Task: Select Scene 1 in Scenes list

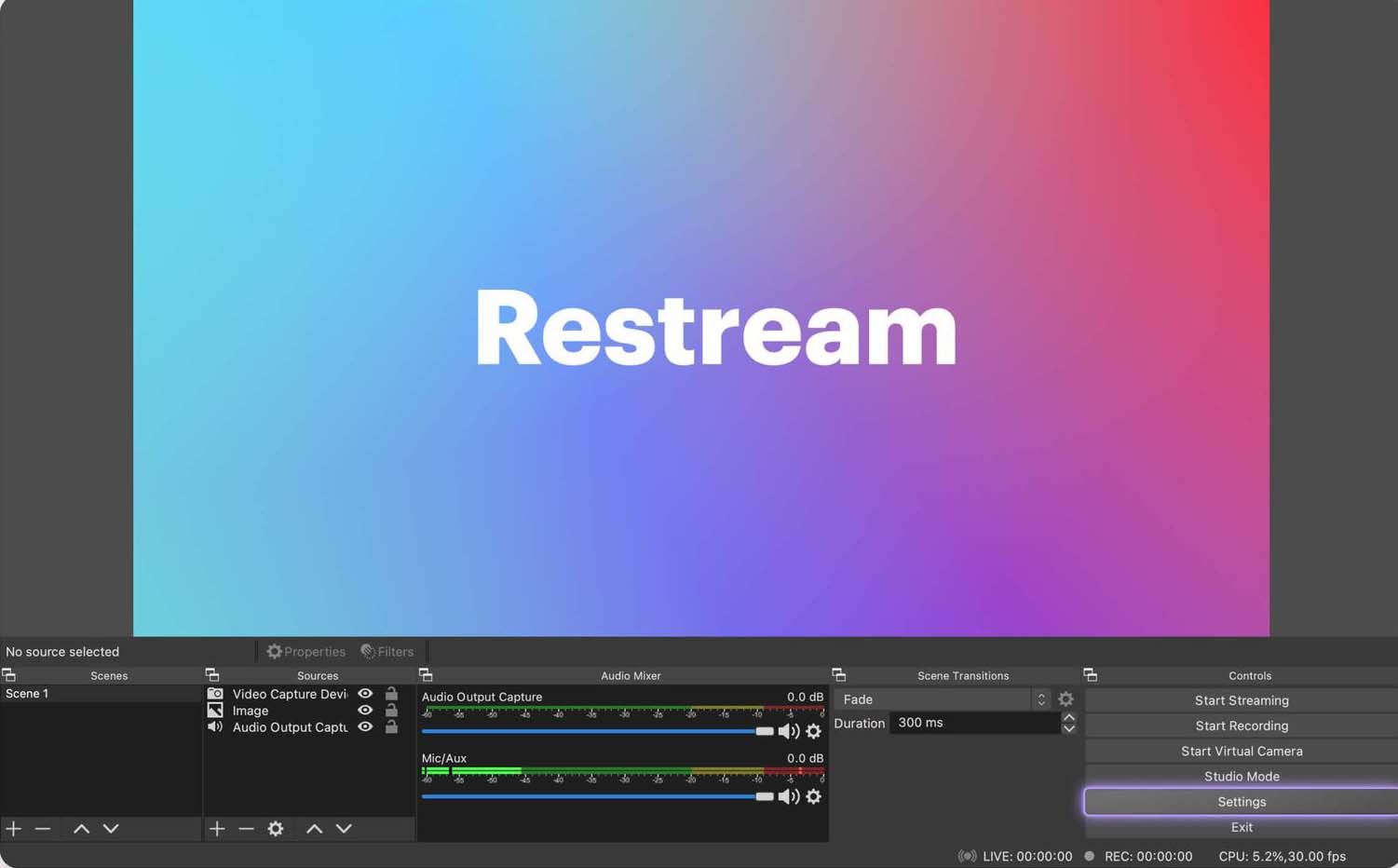Action: pos(101,694)
